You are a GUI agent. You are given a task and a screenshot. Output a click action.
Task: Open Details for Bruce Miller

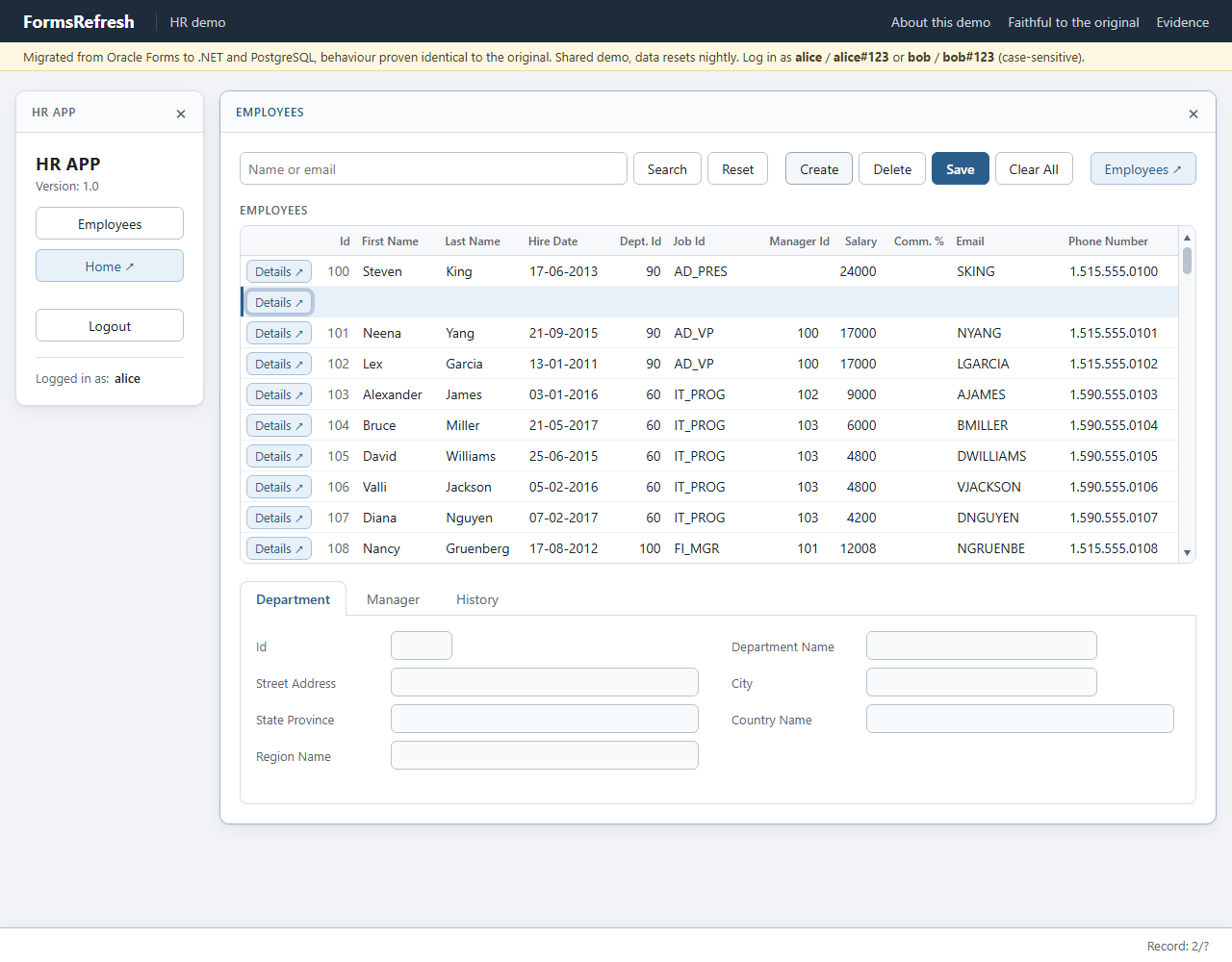click(x=279, y=426)
